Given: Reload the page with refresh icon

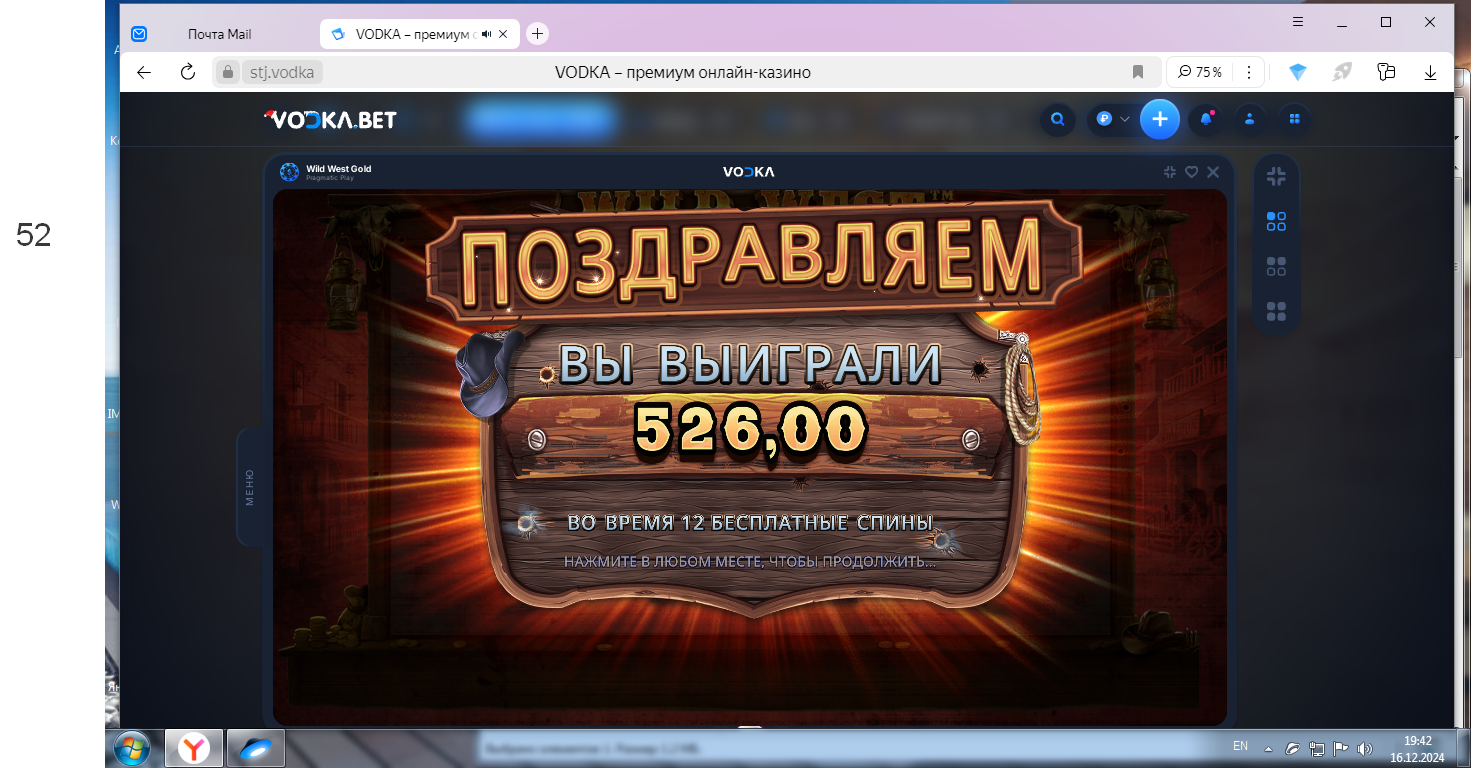Looking at the screenshot, I should (187, 72).
